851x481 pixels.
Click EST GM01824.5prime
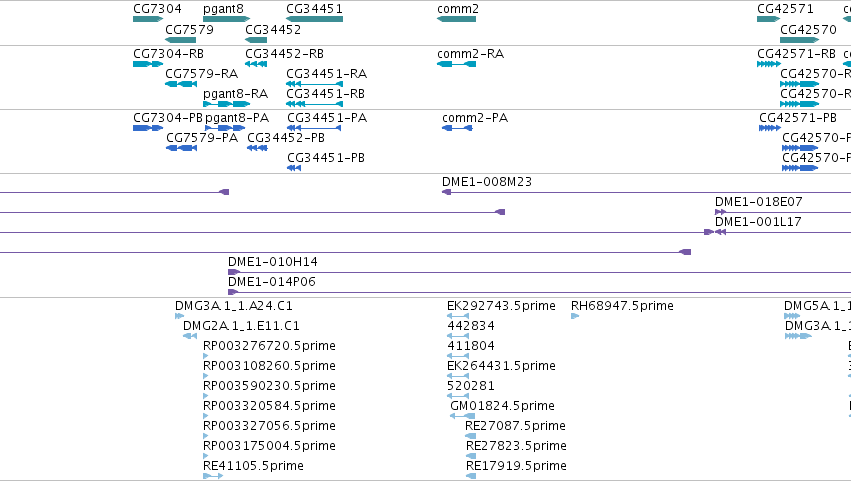click(502, 406)
